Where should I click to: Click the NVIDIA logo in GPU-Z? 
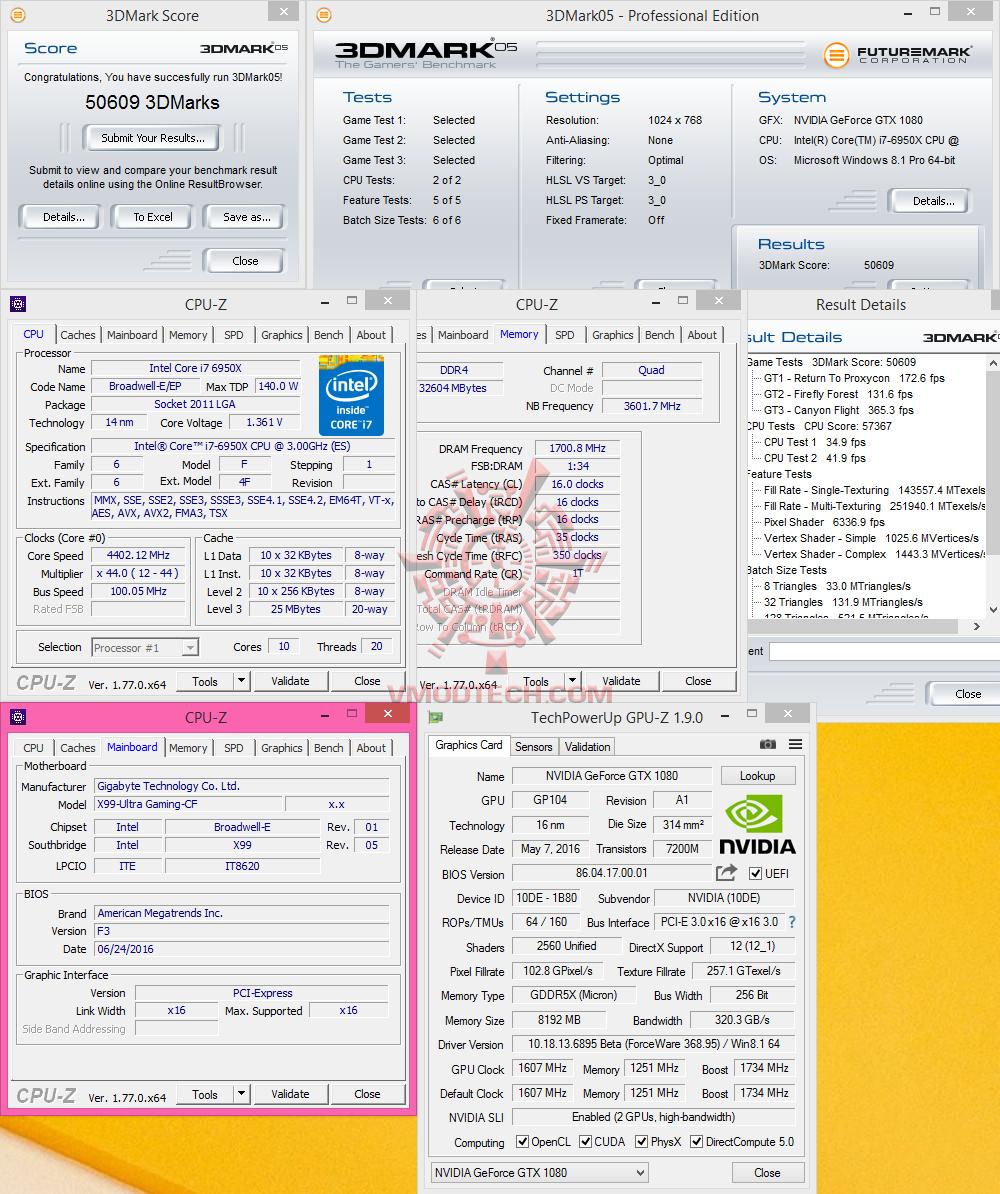pos(756,825)
